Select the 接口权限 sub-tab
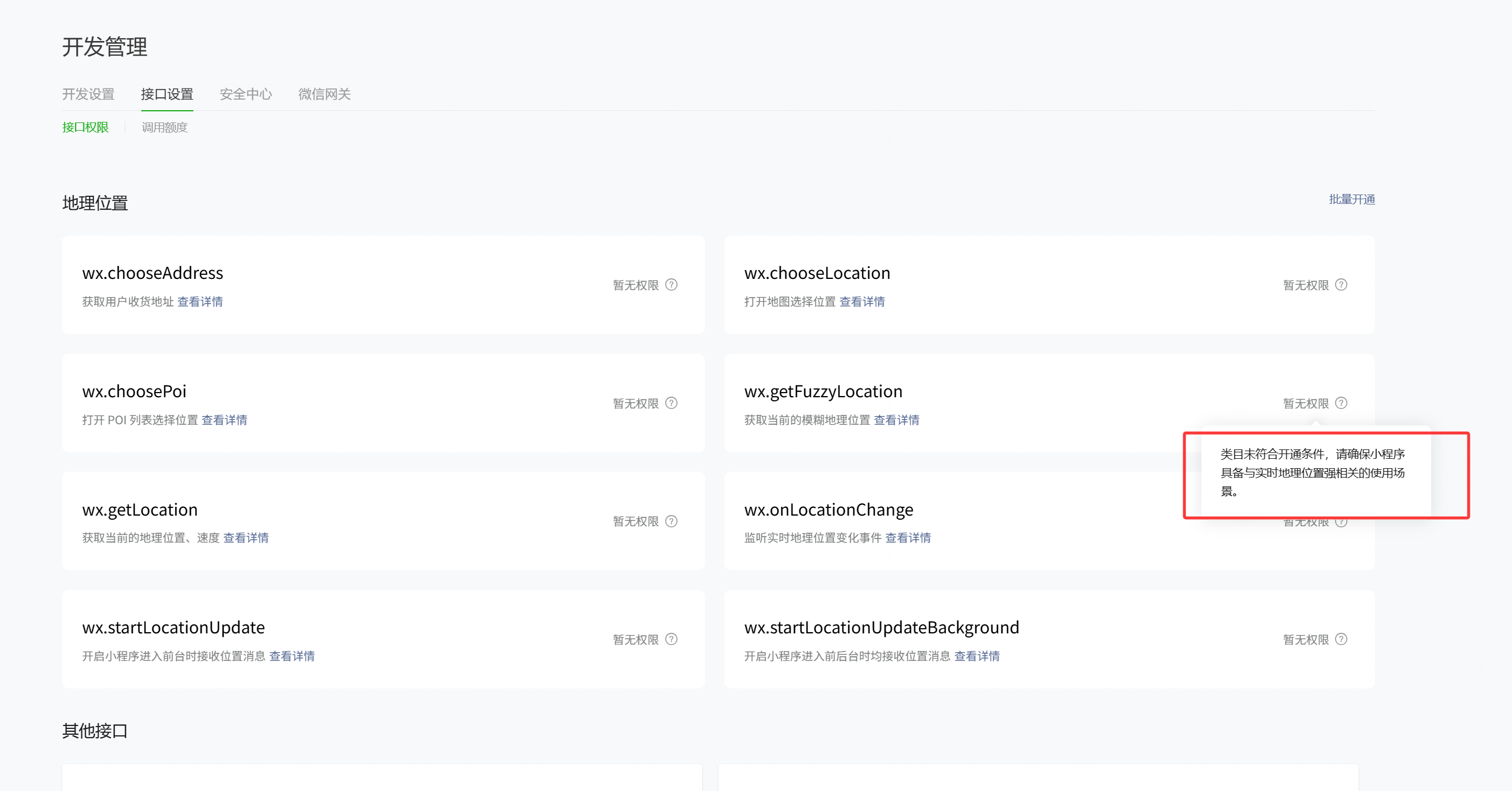This screenshot has height=791, width=1512. point(86,127)
